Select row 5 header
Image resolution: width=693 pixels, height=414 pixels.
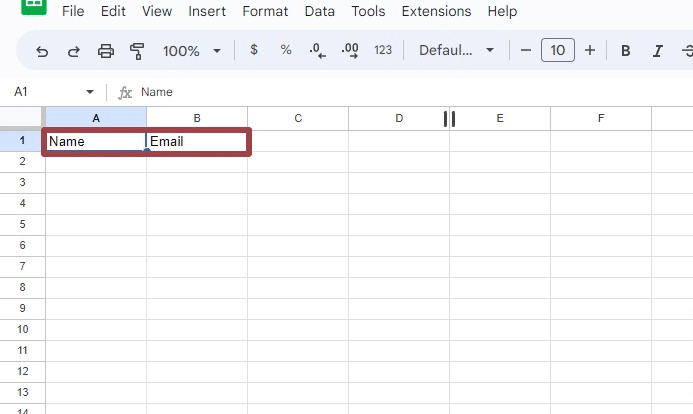coord(22,224)
